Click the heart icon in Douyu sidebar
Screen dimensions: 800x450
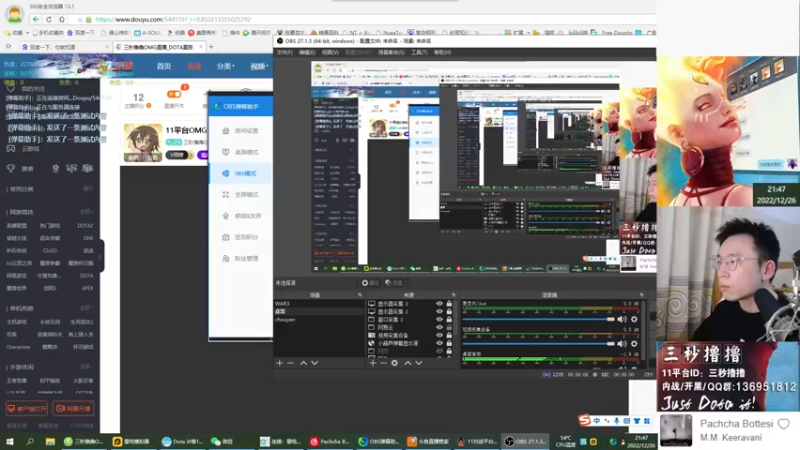[x=11, y=88]
